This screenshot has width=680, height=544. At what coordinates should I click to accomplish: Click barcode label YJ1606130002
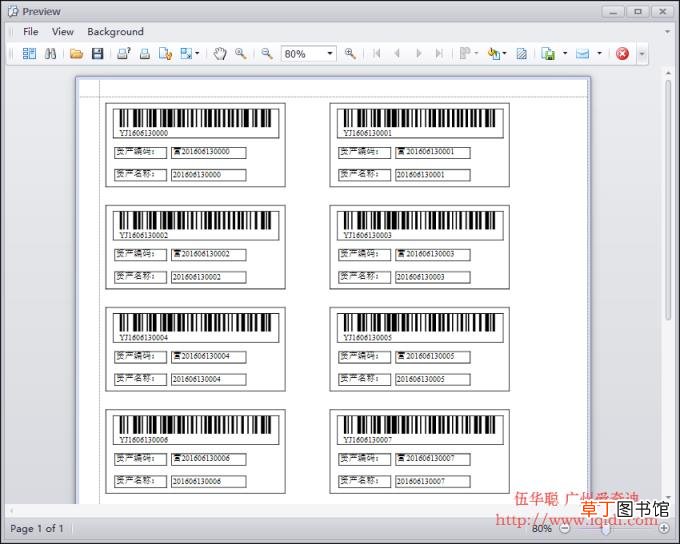point(144,235)
